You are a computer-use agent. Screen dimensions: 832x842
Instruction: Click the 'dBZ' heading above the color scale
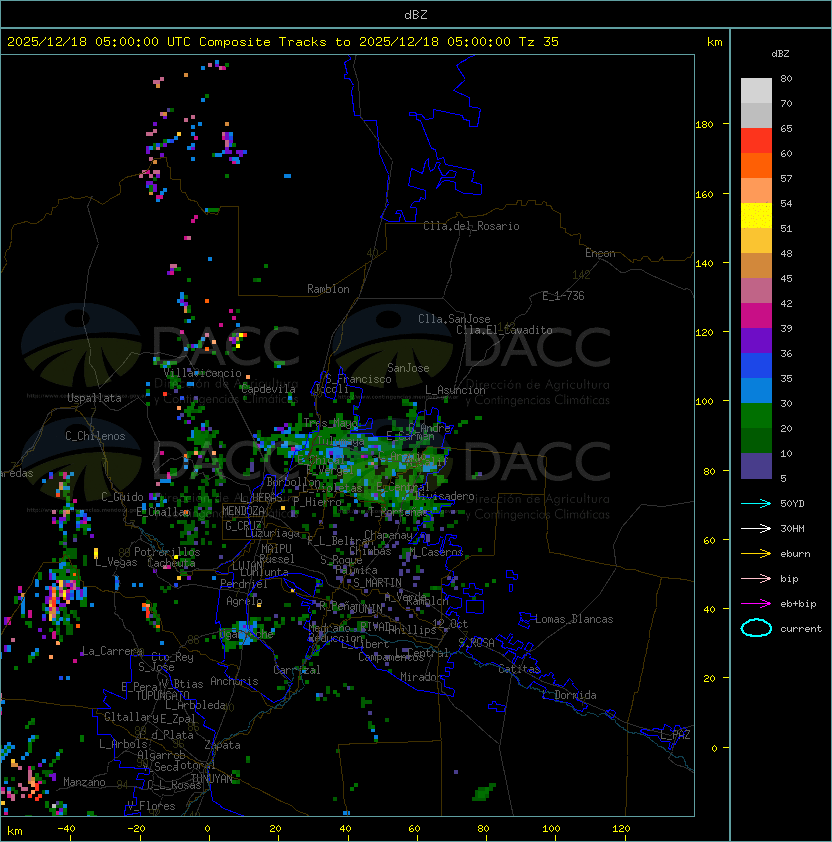pyautogui.click(x=780, y=54)
